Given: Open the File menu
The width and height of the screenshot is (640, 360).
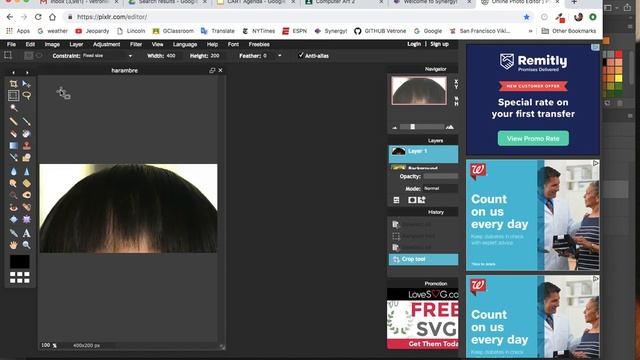Looking at the screenshot, I should [x=11, y=44].
